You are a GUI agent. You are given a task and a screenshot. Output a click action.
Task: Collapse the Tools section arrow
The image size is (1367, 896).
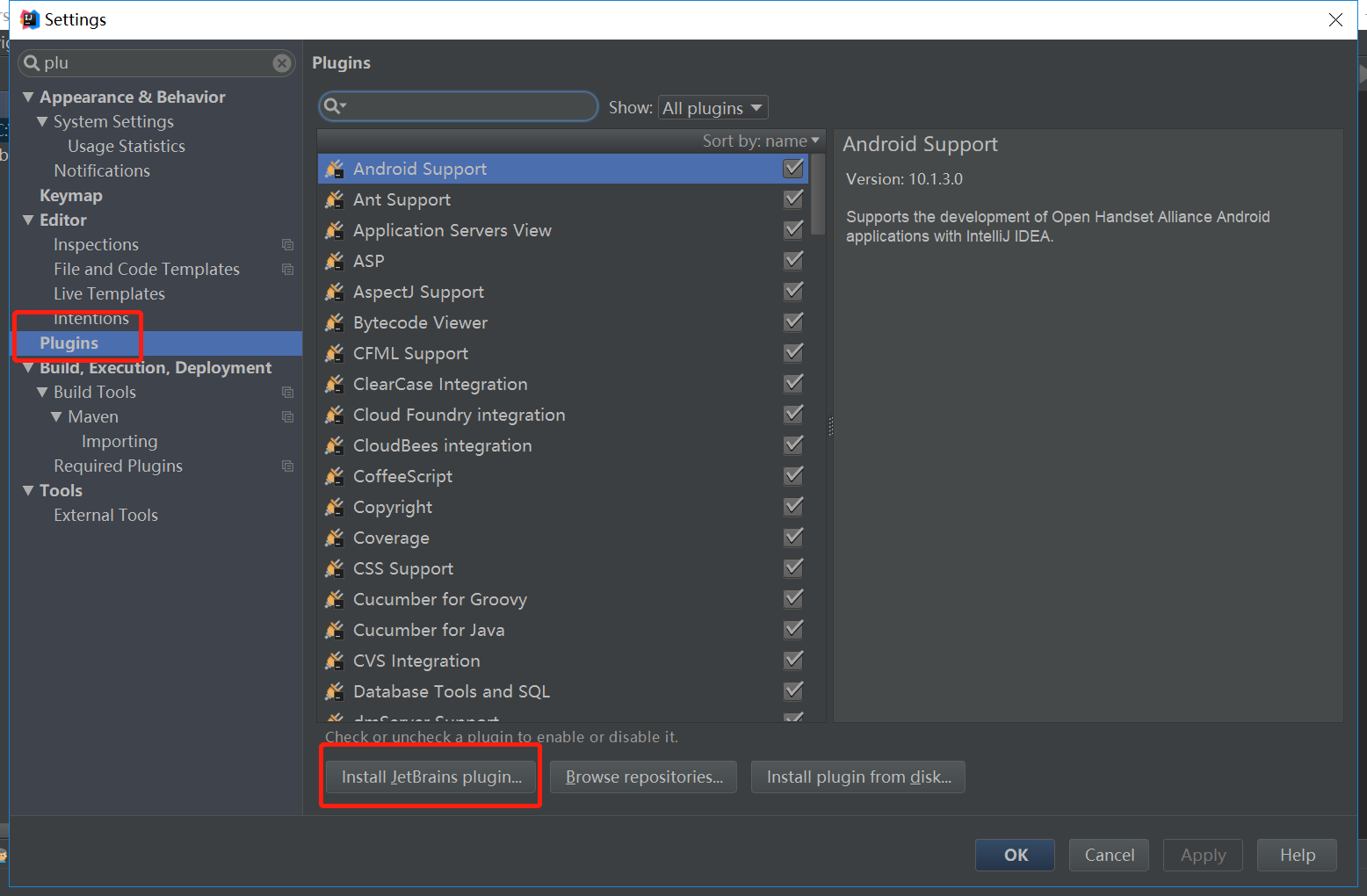[x=28, y=490]
